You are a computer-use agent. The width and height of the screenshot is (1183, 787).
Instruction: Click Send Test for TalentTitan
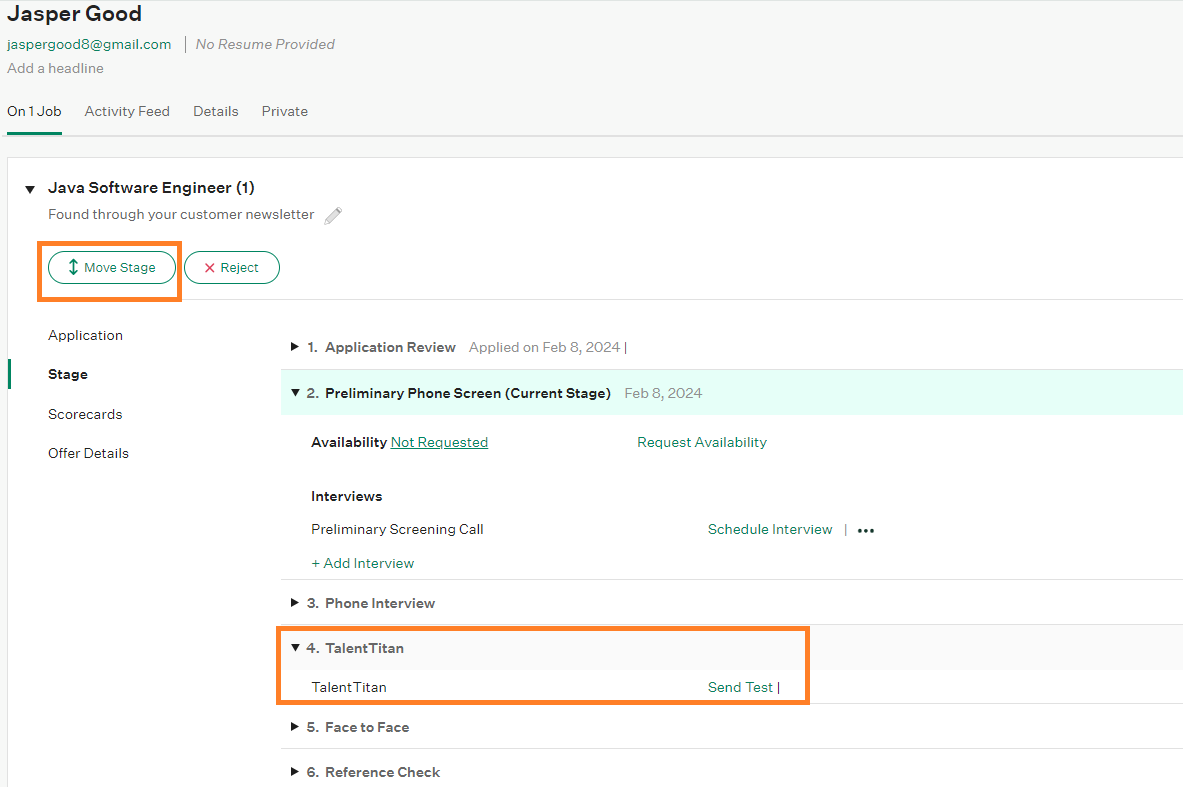(x=740, y=687)
